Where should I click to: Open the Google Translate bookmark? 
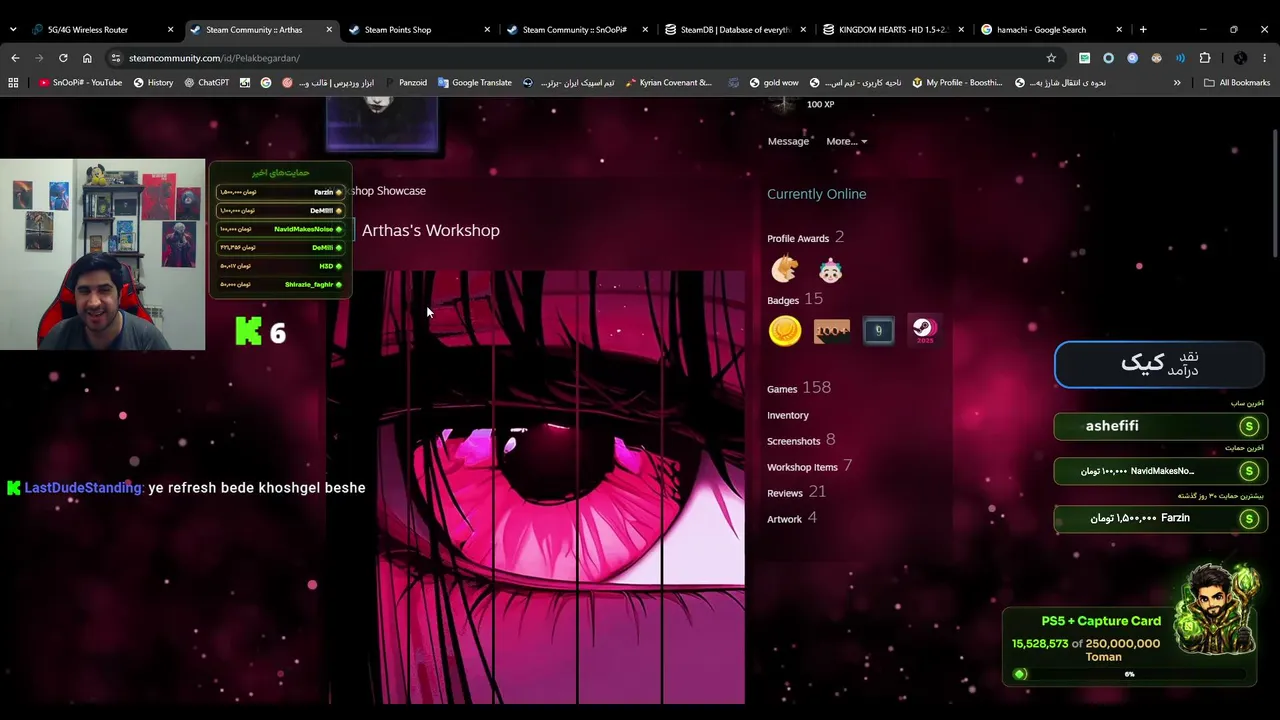tap(474, 83)
